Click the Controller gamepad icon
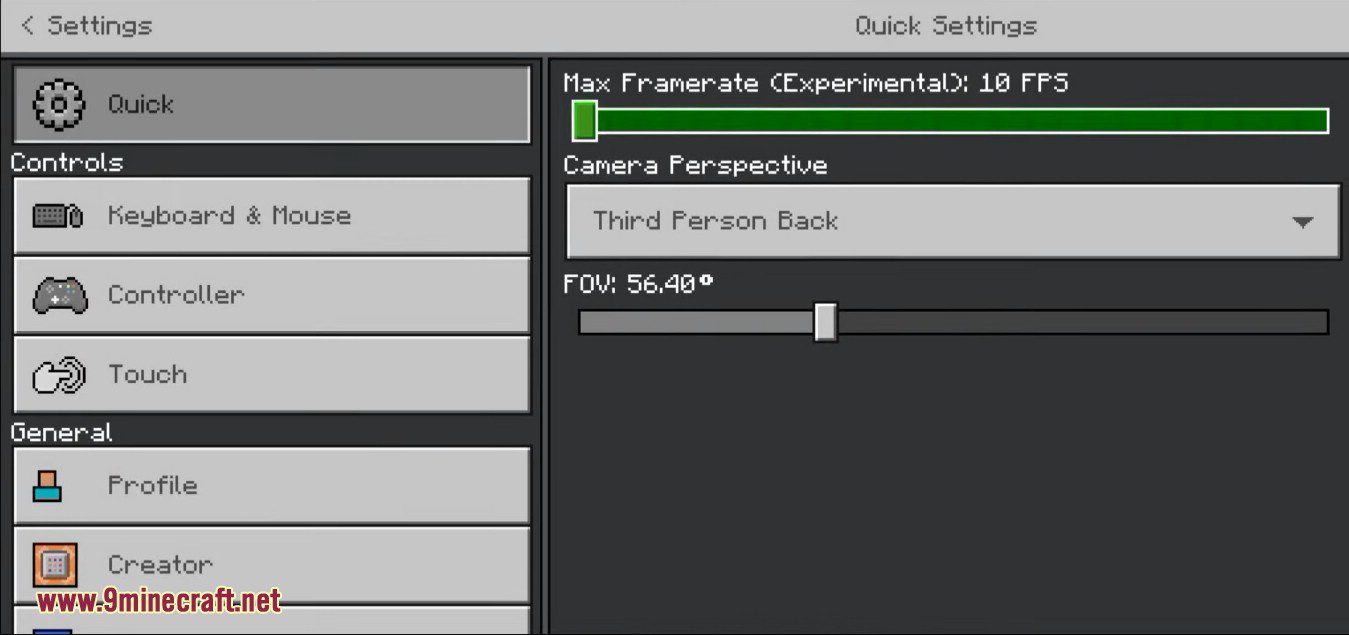The width and height of the screenshot is (1349, 635). 59,295
